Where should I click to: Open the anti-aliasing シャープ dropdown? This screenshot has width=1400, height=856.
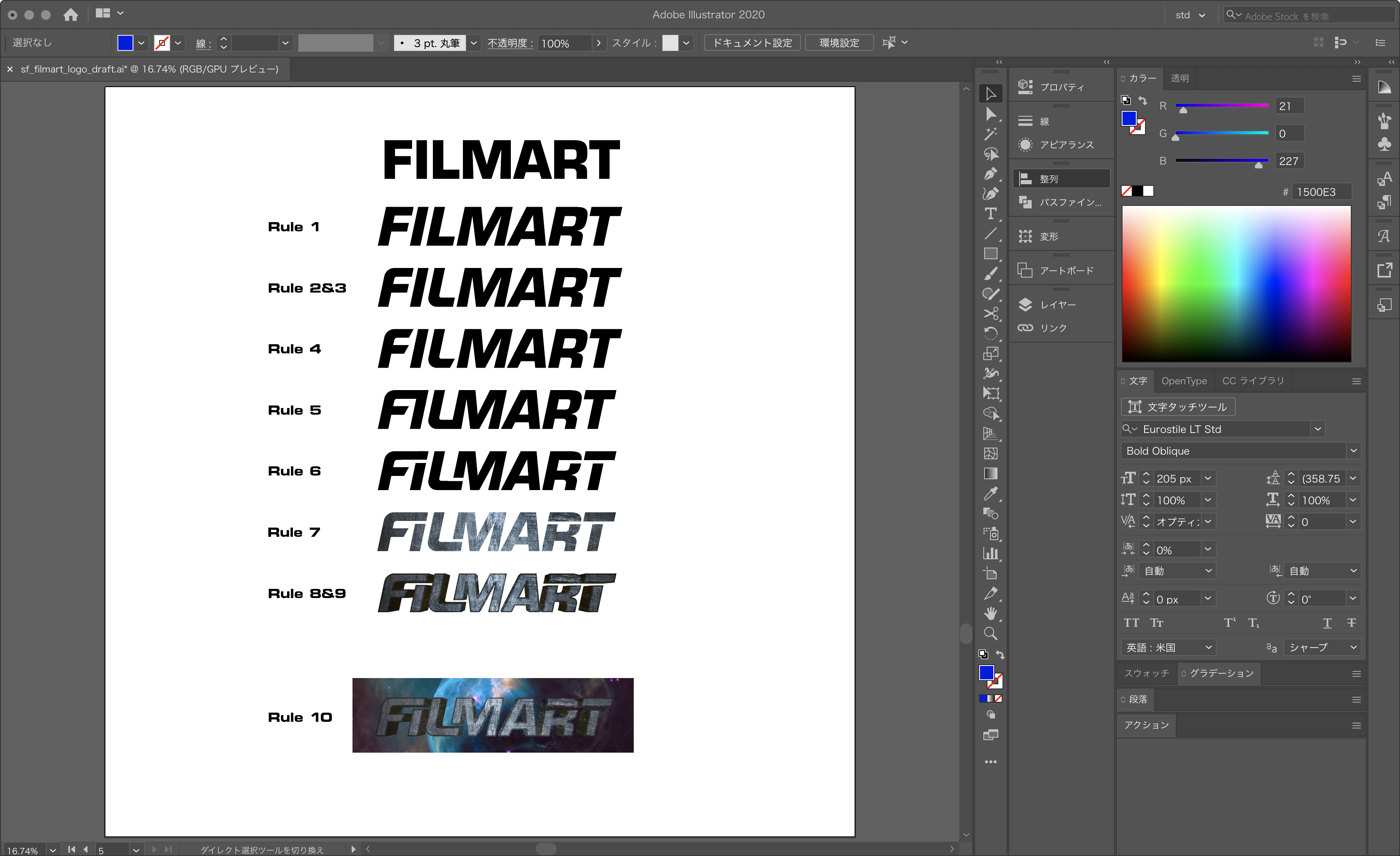pos(1322,647)
